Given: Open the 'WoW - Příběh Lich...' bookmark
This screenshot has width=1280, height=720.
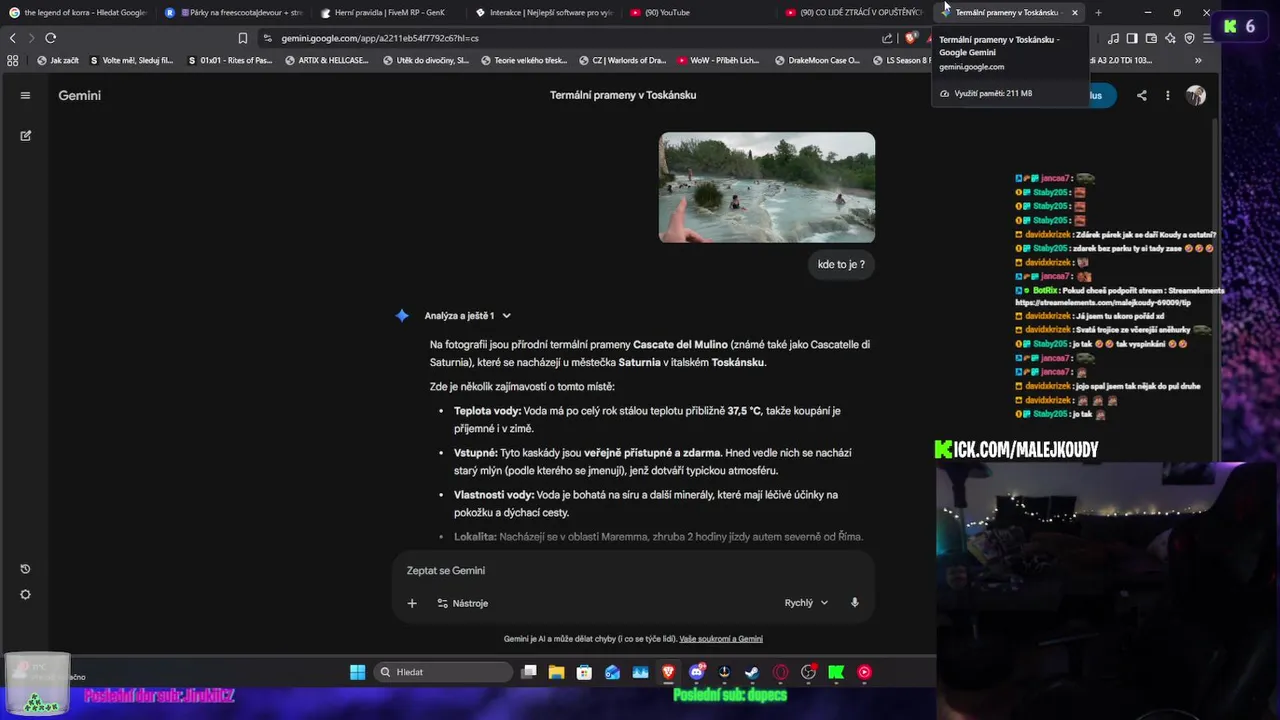Looking at the screenshot, I should pyautogui.click(x=718, y=60).
